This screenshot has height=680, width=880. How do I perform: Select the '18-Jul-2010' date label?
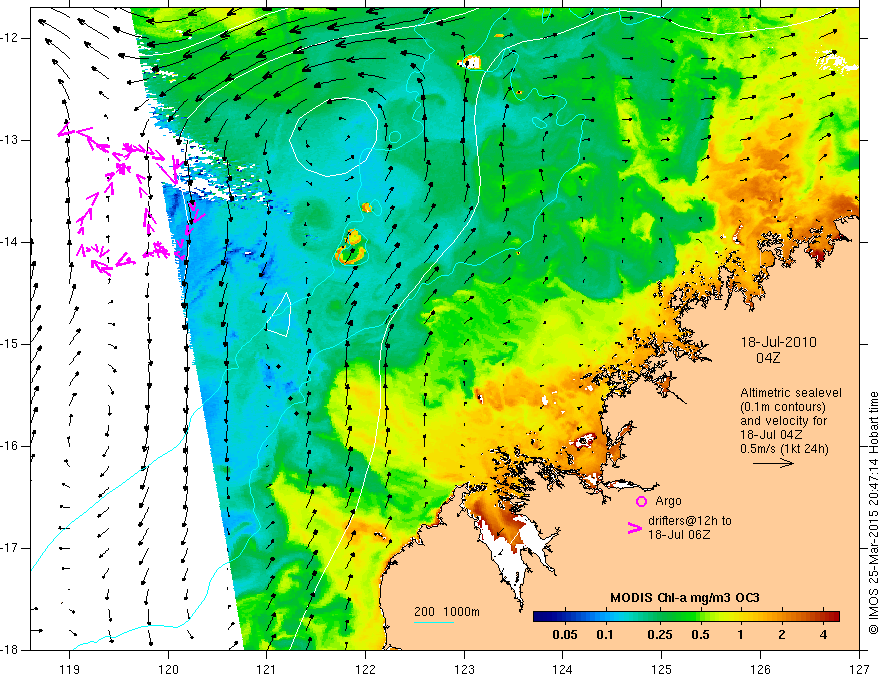tap(778, 342)
